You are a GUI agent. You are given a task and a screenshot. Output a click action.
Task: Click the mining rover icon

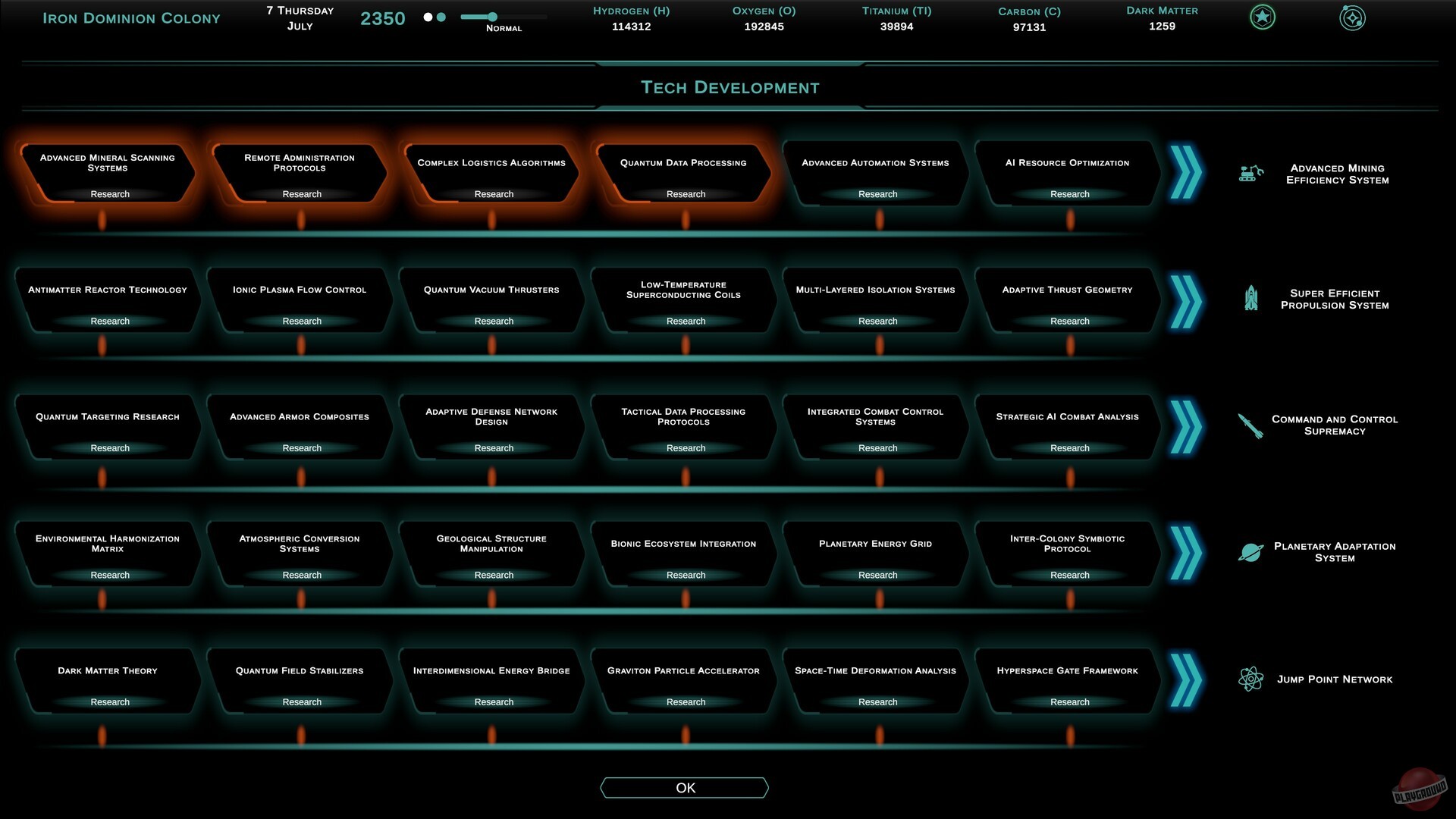[x=1250, y=174]
